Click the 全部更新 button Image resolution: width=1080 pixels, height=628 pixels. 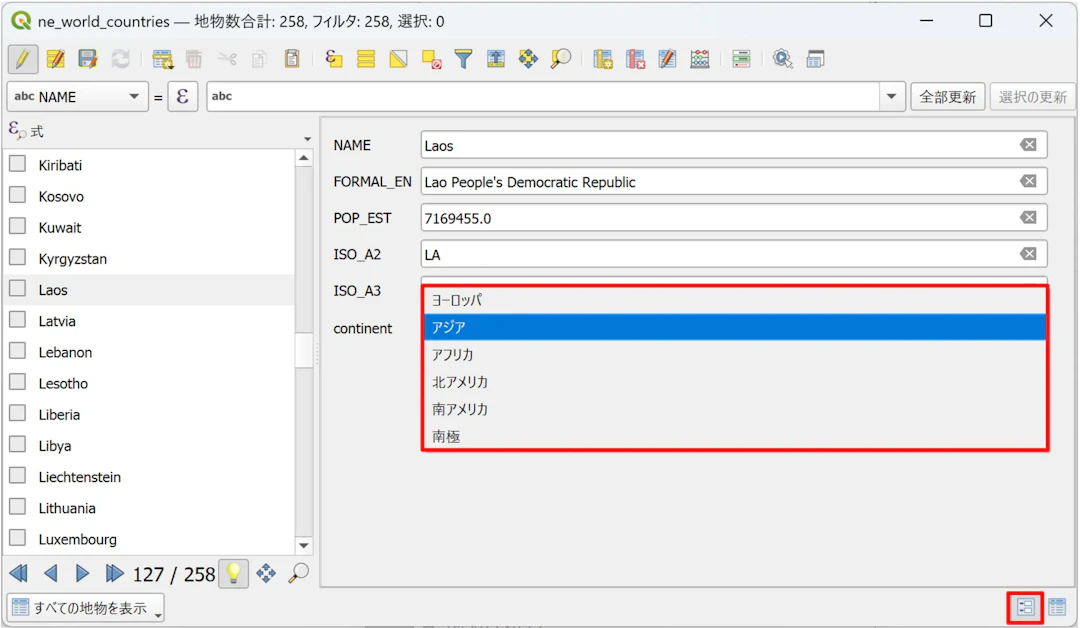tap(948, 96)
